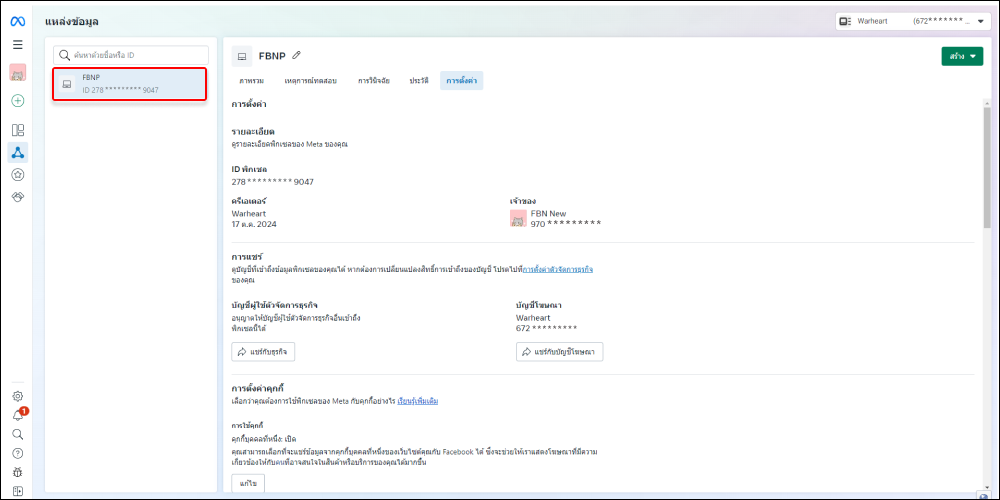Open the green สร้าง create dropdown button
Image resolution: width=1000 pixels, height=500 pixels.
pyautogui.click(x=962, y=56)
